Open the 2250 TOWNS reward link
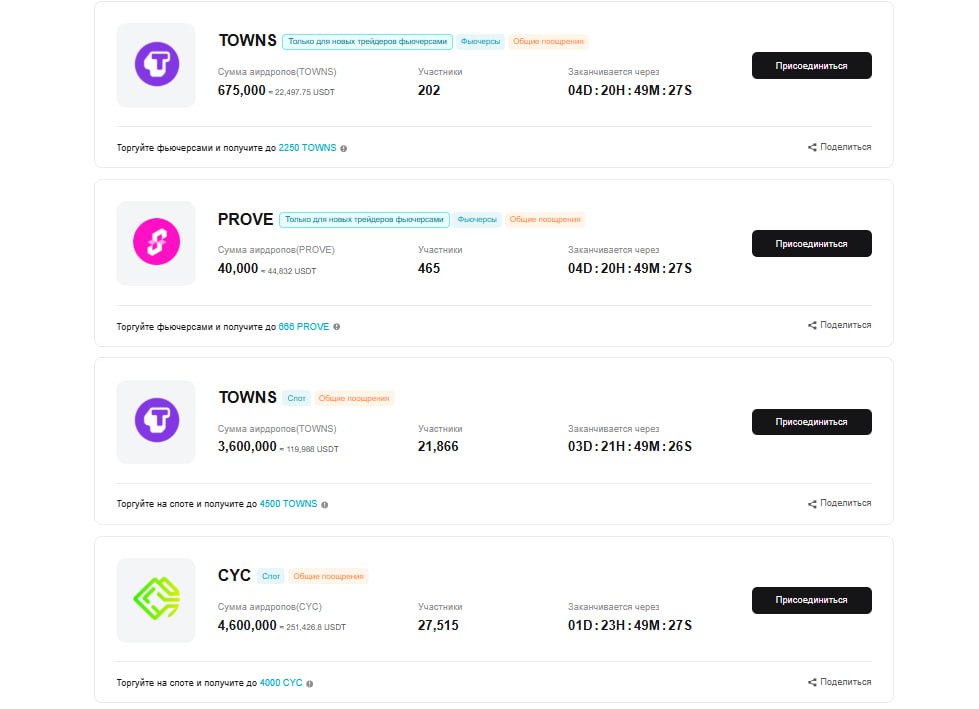Viewport: 979px width, 709px height. pyautogui.click(x=307, y=148)
